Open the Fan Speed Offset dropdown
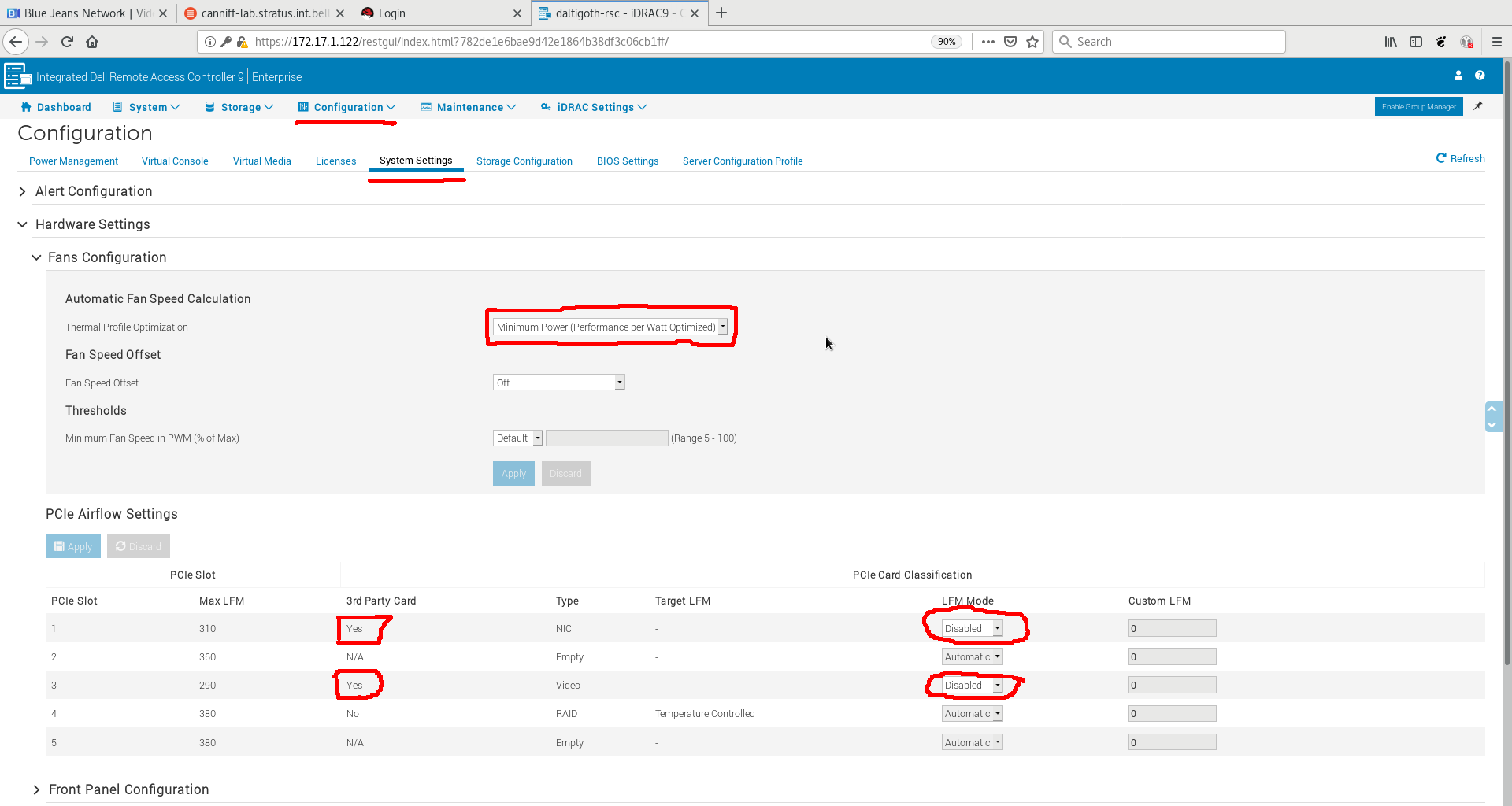This screenshot has width=1512, height=806. click(x=558, y=383)
